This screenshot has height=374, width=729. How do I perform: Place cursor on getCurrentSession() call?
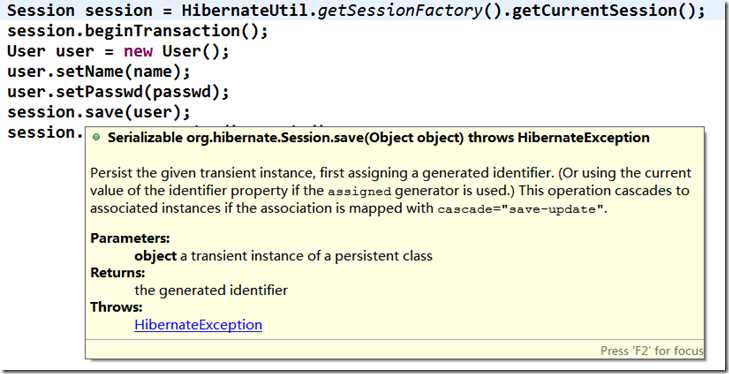point(603,11)
